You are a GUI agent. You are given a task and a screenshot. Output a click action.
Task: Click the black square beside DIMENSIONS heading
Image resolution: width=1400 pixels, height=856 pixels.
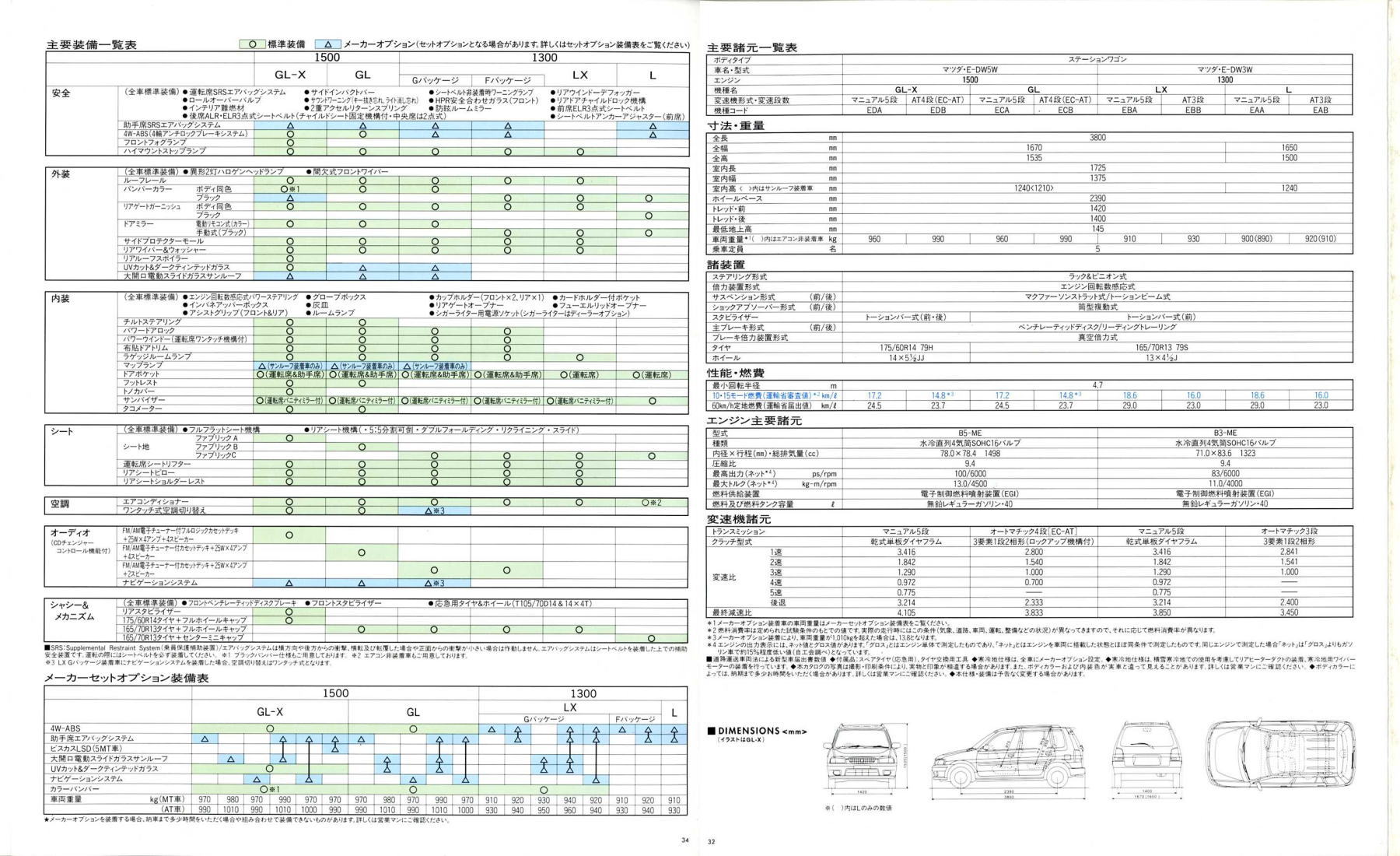pos(711,731)
